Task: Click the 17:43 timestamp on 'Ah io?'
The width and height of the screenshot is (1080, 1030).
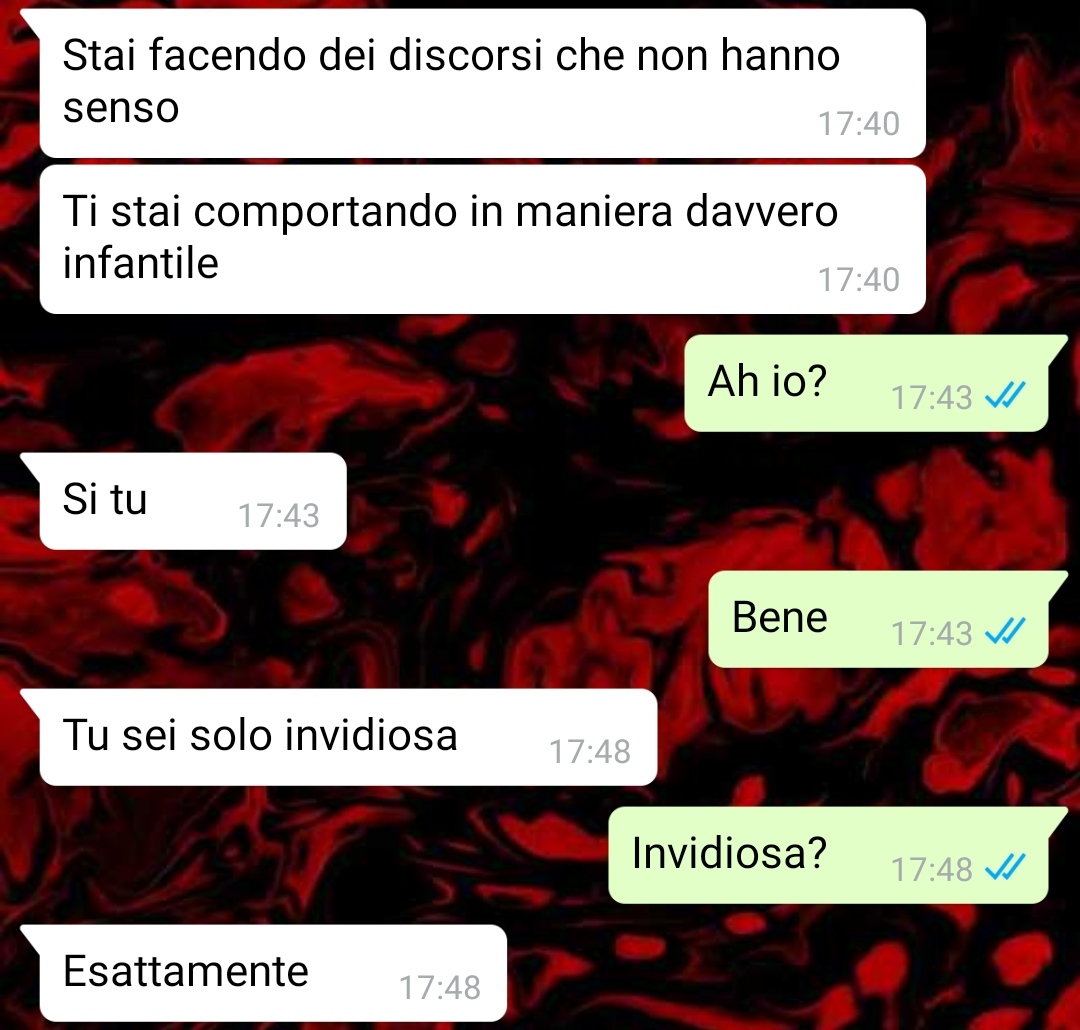Action: 931,398
